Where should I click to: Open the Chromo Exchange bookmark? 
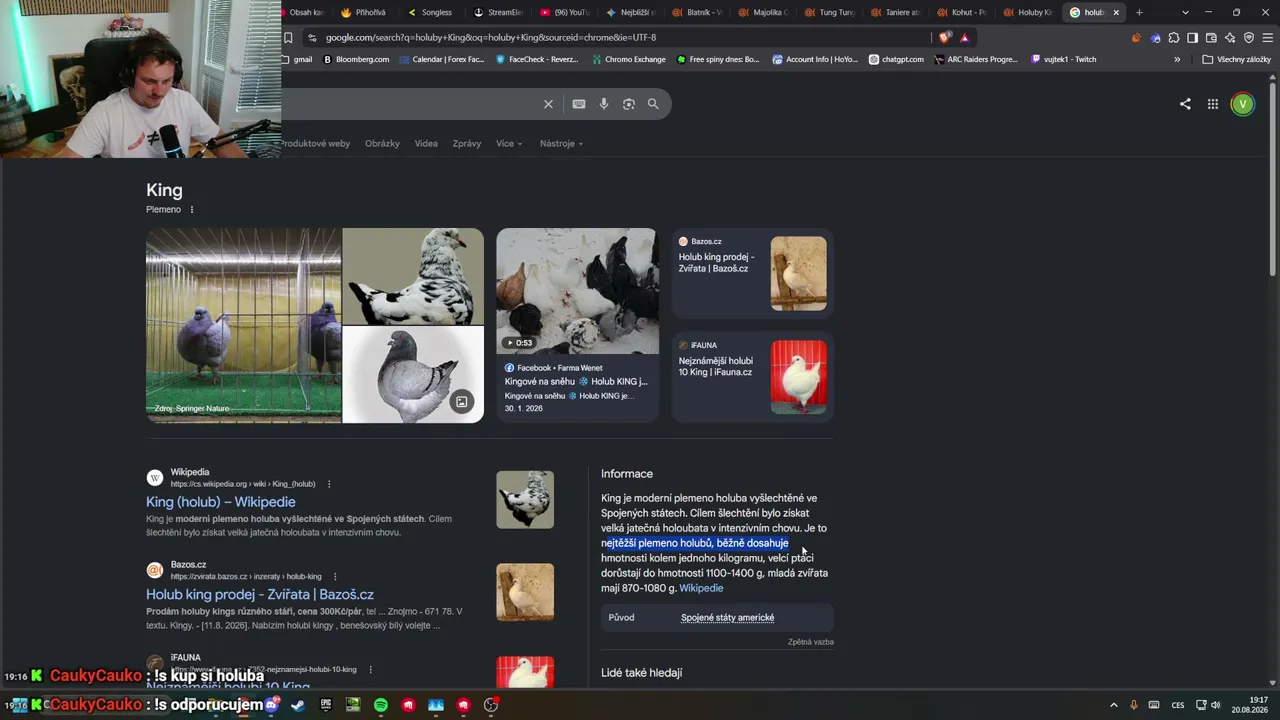point(628,59)
